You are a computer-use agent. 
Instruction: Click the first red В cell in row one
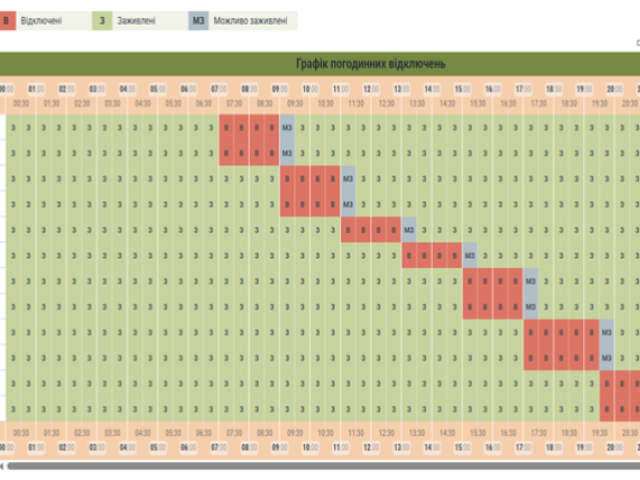tap(227, 127)
